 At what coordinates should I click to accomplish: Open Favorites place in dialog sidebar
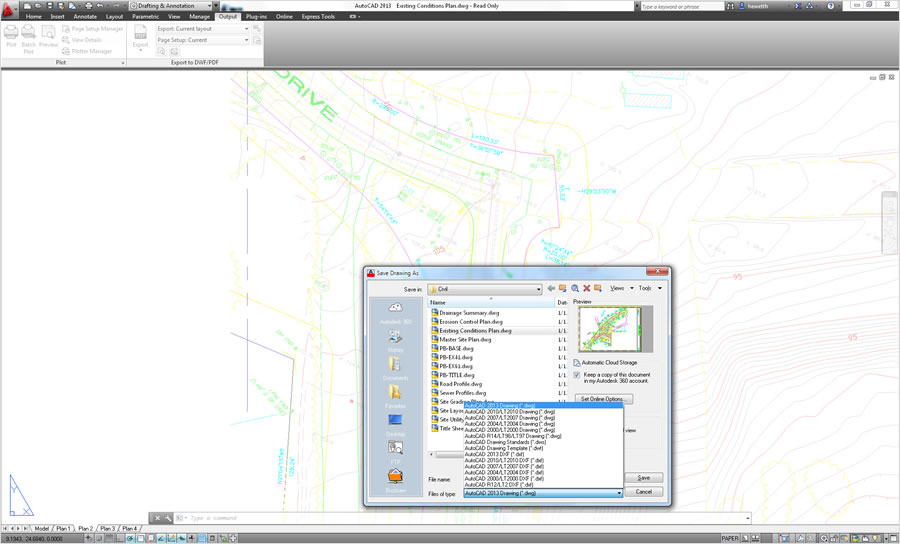[x=395, y=397]
